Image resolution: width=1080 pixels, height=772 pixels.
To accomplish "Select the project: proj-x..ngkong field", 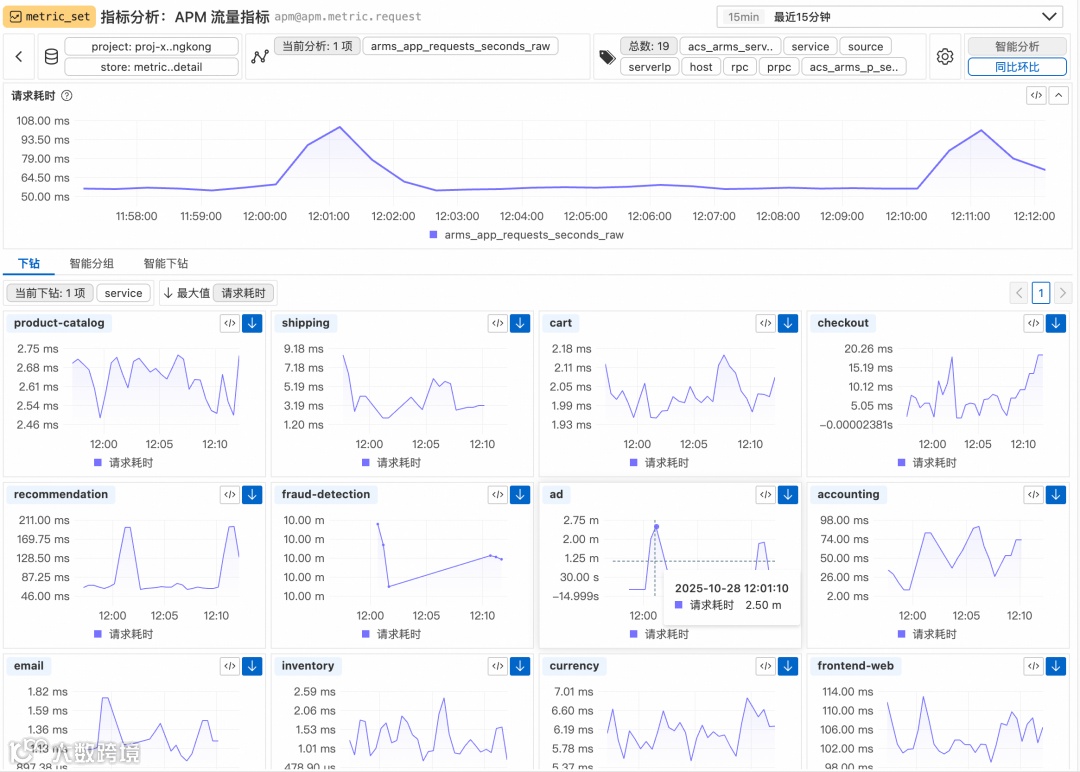I will 152,46.
